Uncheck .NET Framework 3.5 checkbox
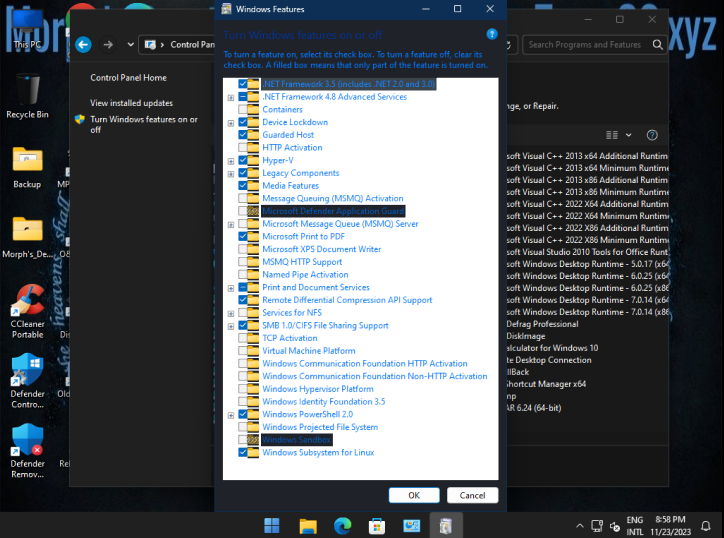 point(243,84)
